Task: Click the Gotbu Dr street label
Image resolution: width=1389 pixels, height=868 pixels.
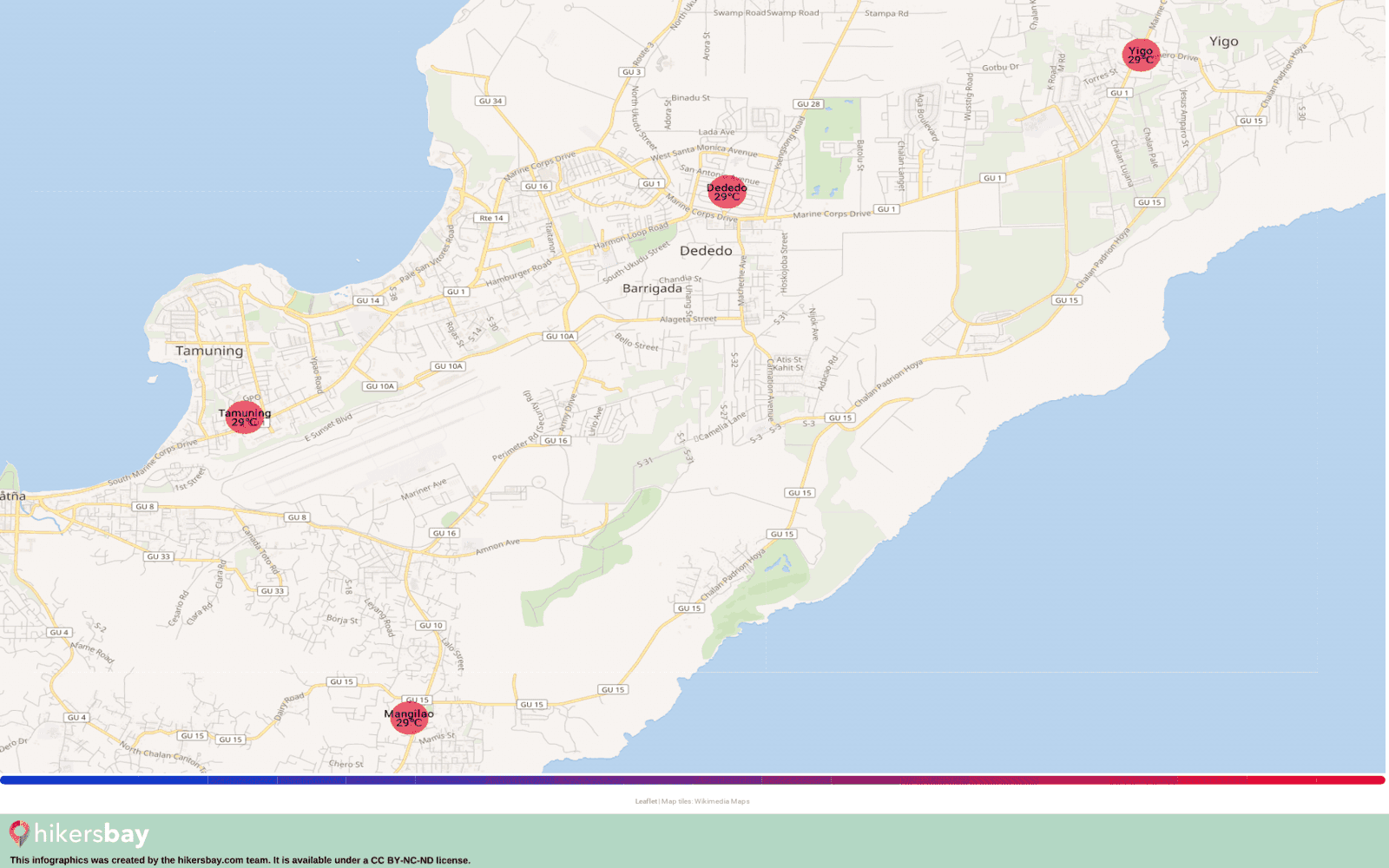Action: pyautogui.click(x=1000, y=67)
